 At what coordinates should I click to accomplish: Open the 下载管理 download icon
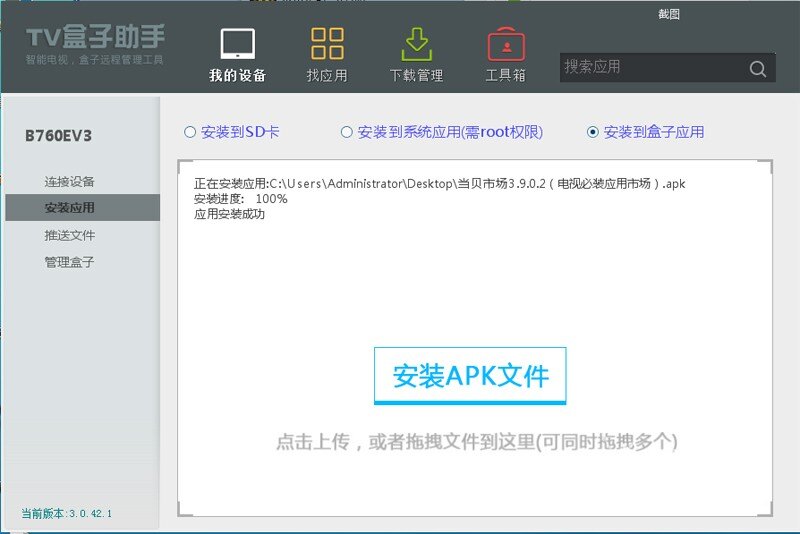pos(416,44)
